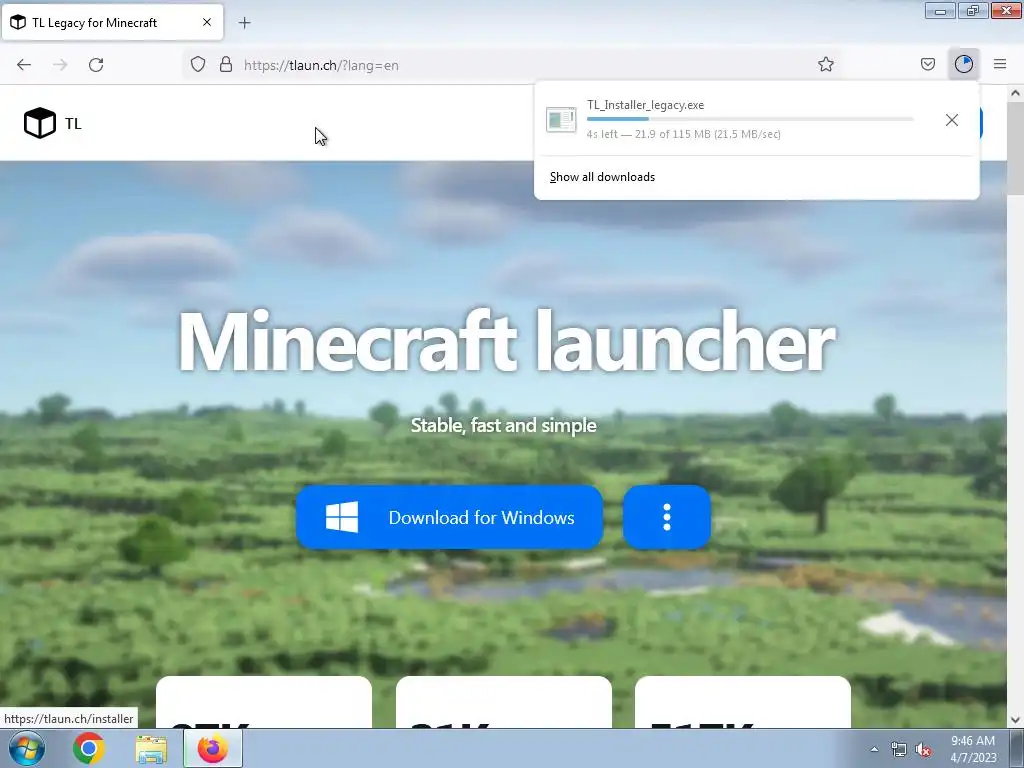The image size is (1024, 768).
Task: Click the forward navigation arrow
Action: click(60, 65)
